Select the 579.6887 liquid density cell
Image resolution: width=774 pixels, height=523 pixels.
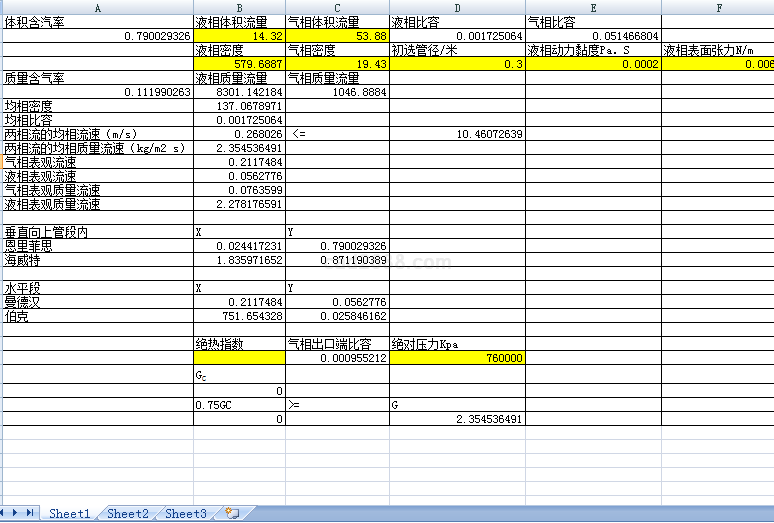pyautogui.click(x=239, y=63)
